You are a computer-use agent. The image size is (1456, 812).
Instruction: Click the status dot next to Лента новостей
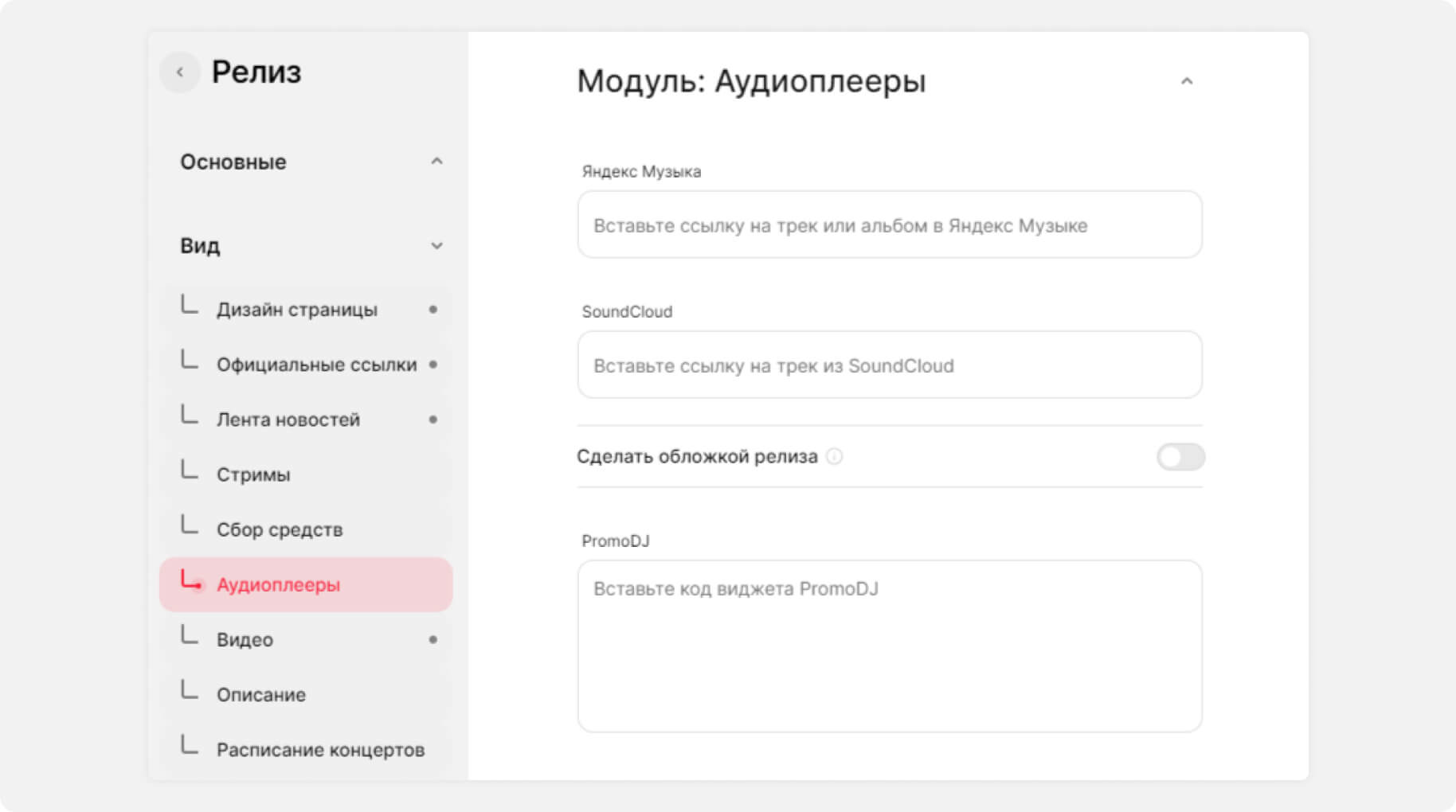(433, 420)
